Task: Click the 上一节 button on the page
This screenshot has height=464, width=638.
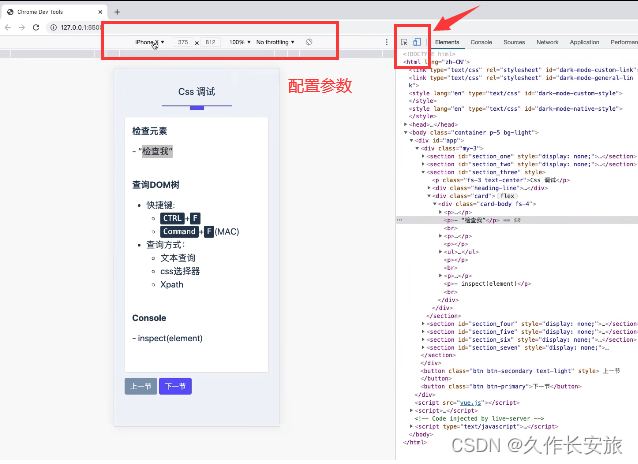Action: click(141, 386)
